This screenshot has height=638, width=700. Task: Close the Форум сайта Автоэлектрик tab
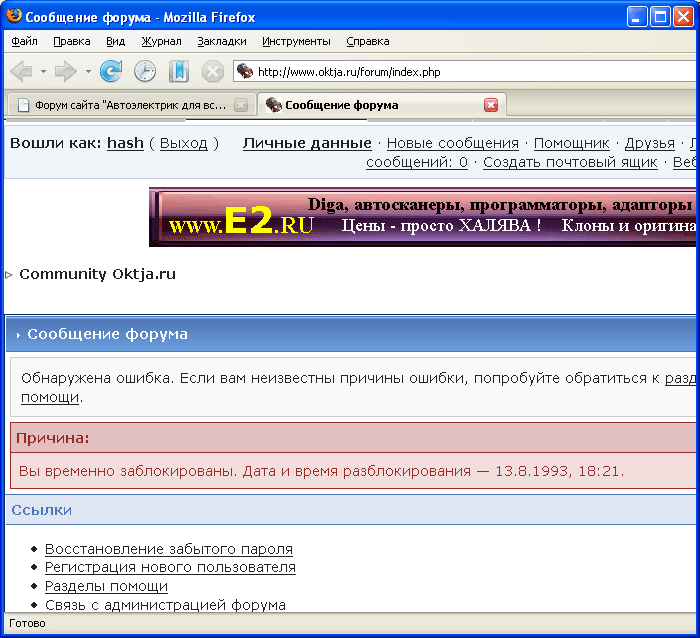[x=241, y=105]
